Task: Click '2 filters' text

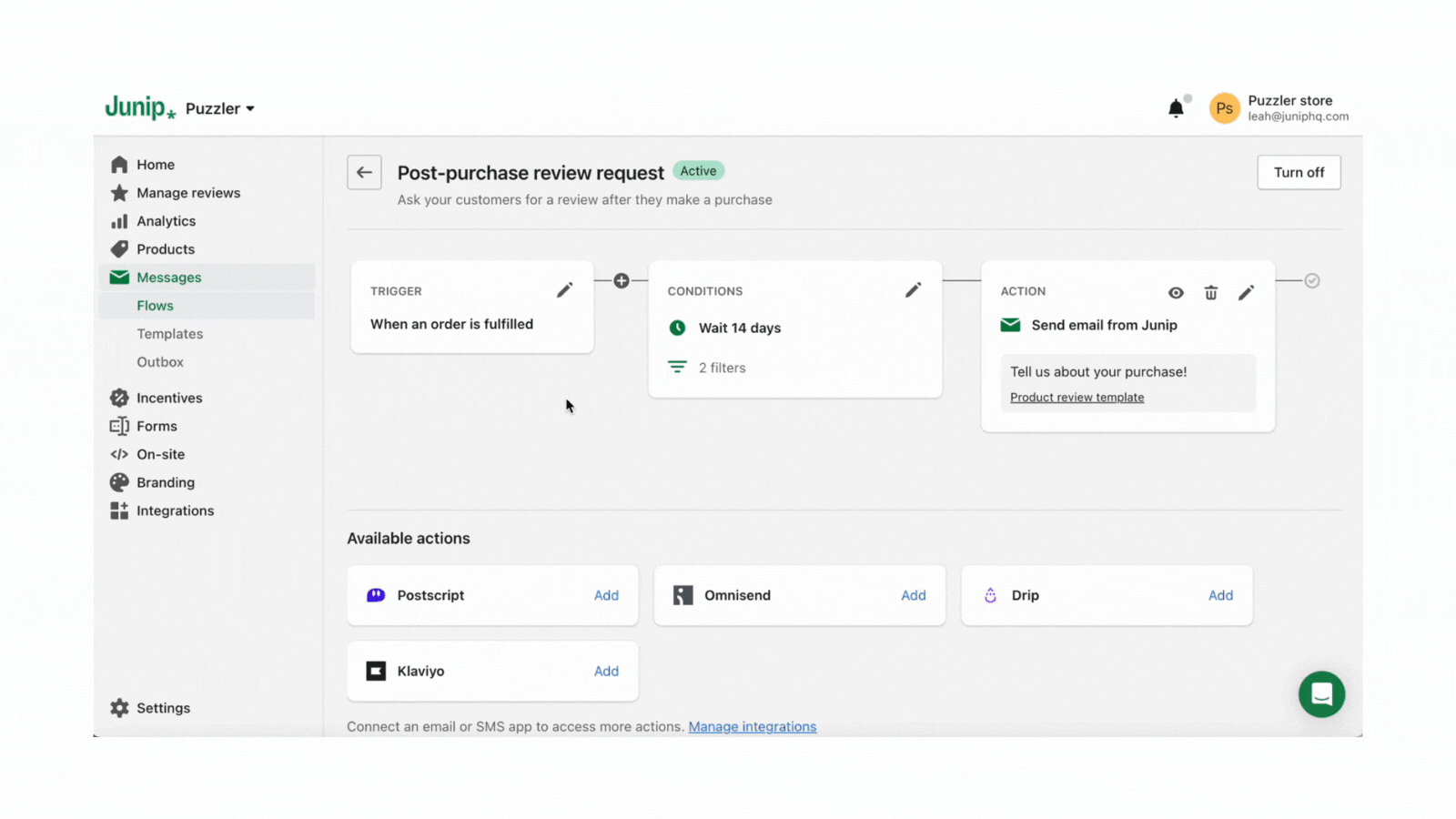Action: click(x=722, y=368)
